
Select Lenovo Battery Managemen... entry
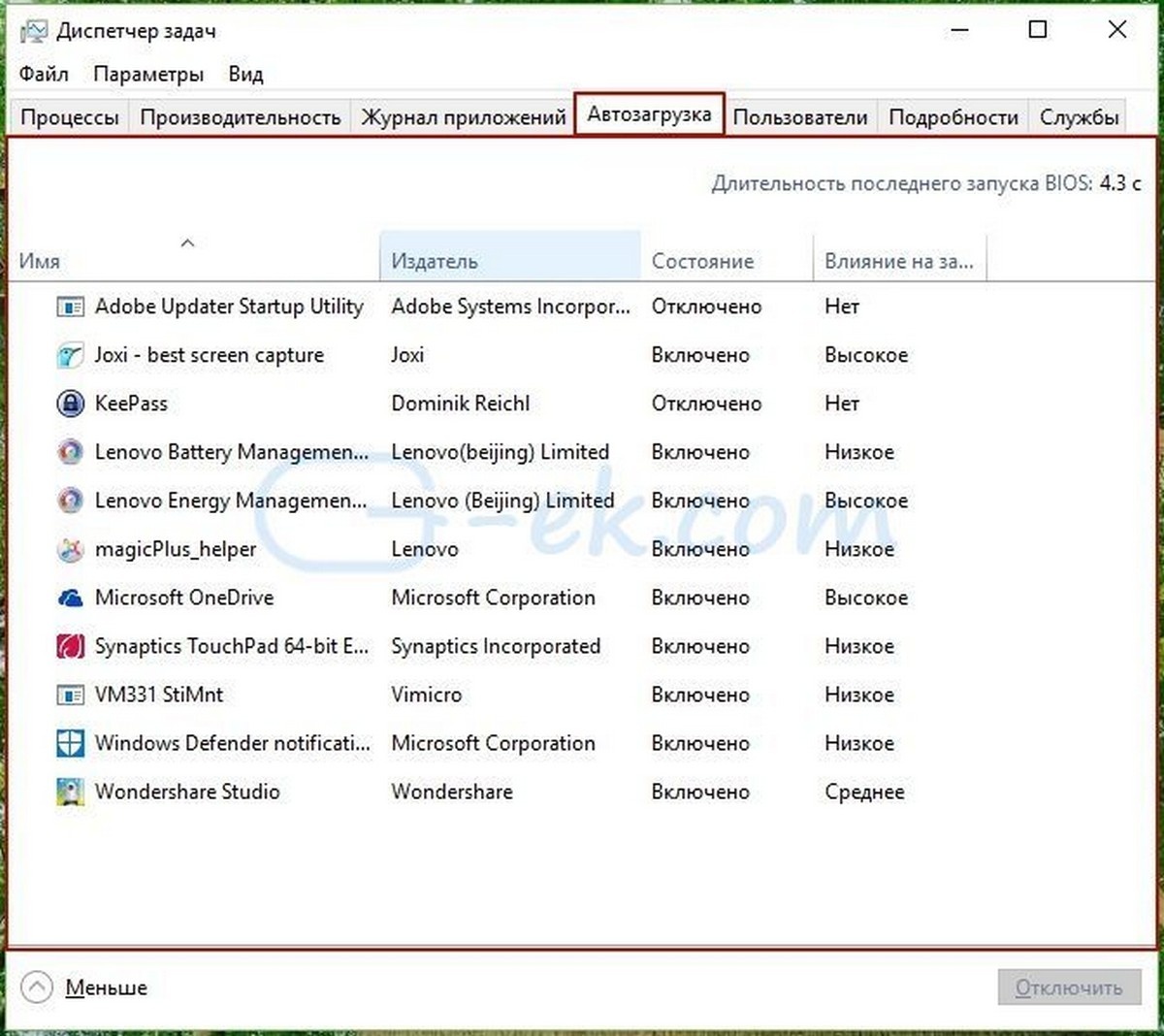click(232, 452)
